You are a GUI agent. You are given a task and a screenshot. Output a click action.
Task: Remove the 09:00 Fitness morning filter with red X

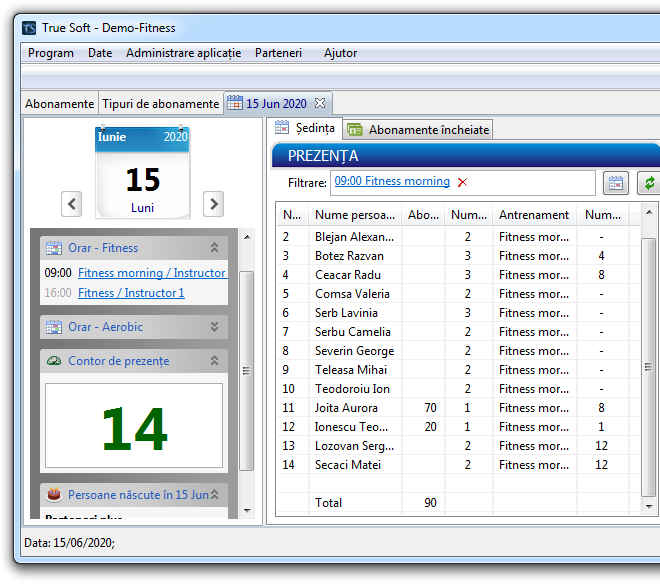coord(462,182)
